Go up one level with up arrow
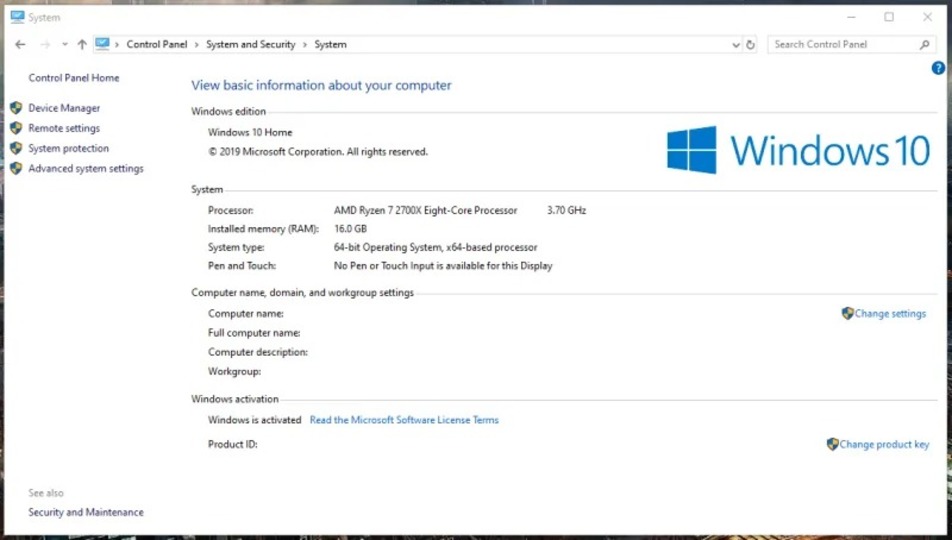This screenshot has width=952, height=540. (x=82, y=44)
